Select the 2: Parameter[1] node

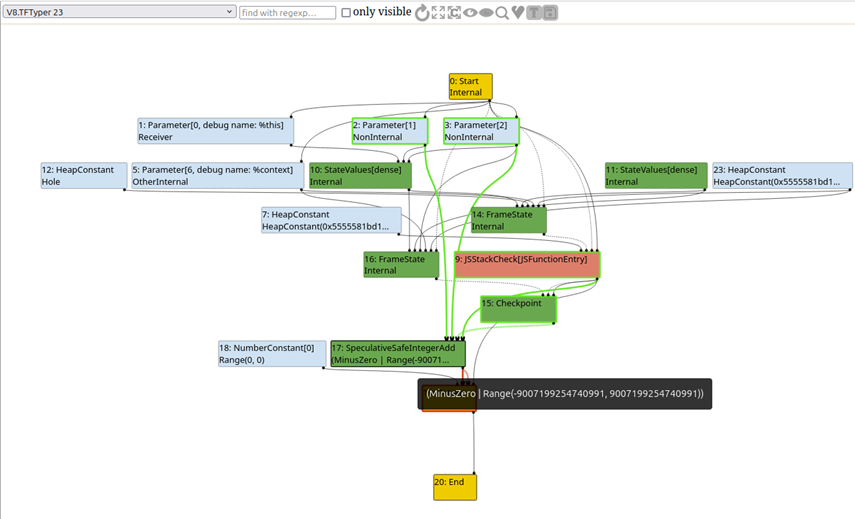pos(389,131)
